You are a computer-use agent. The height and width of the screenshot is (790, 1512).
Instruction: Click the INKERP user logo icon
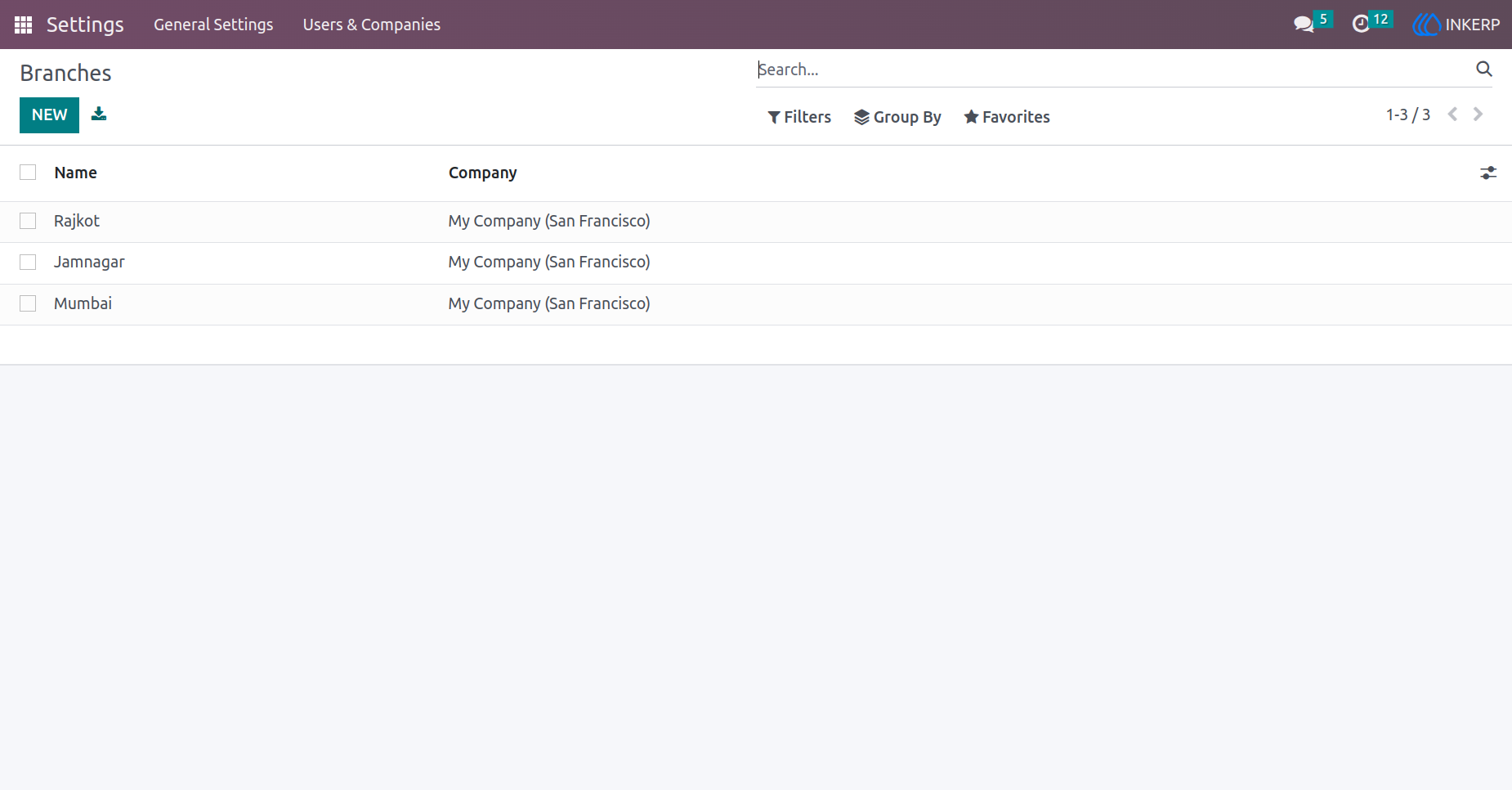tap(1426, 25)
